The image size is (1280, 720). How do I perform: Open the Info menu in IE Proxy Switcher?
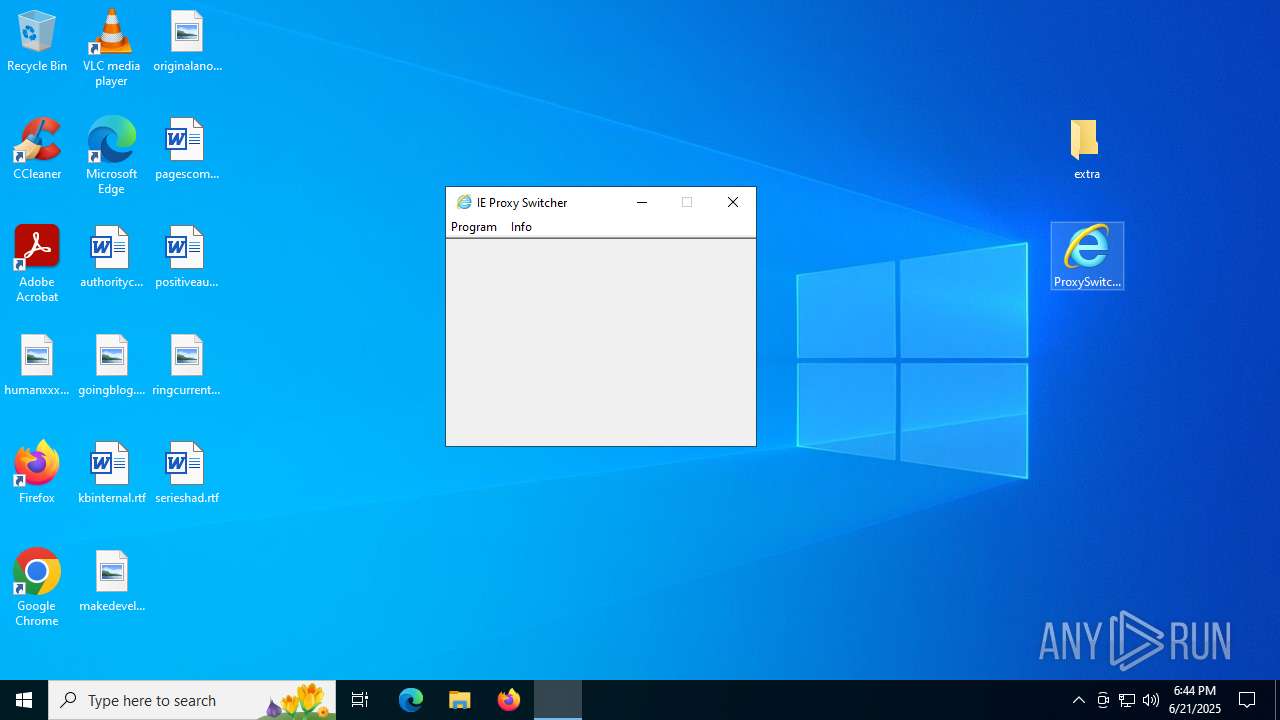[521, 227]
